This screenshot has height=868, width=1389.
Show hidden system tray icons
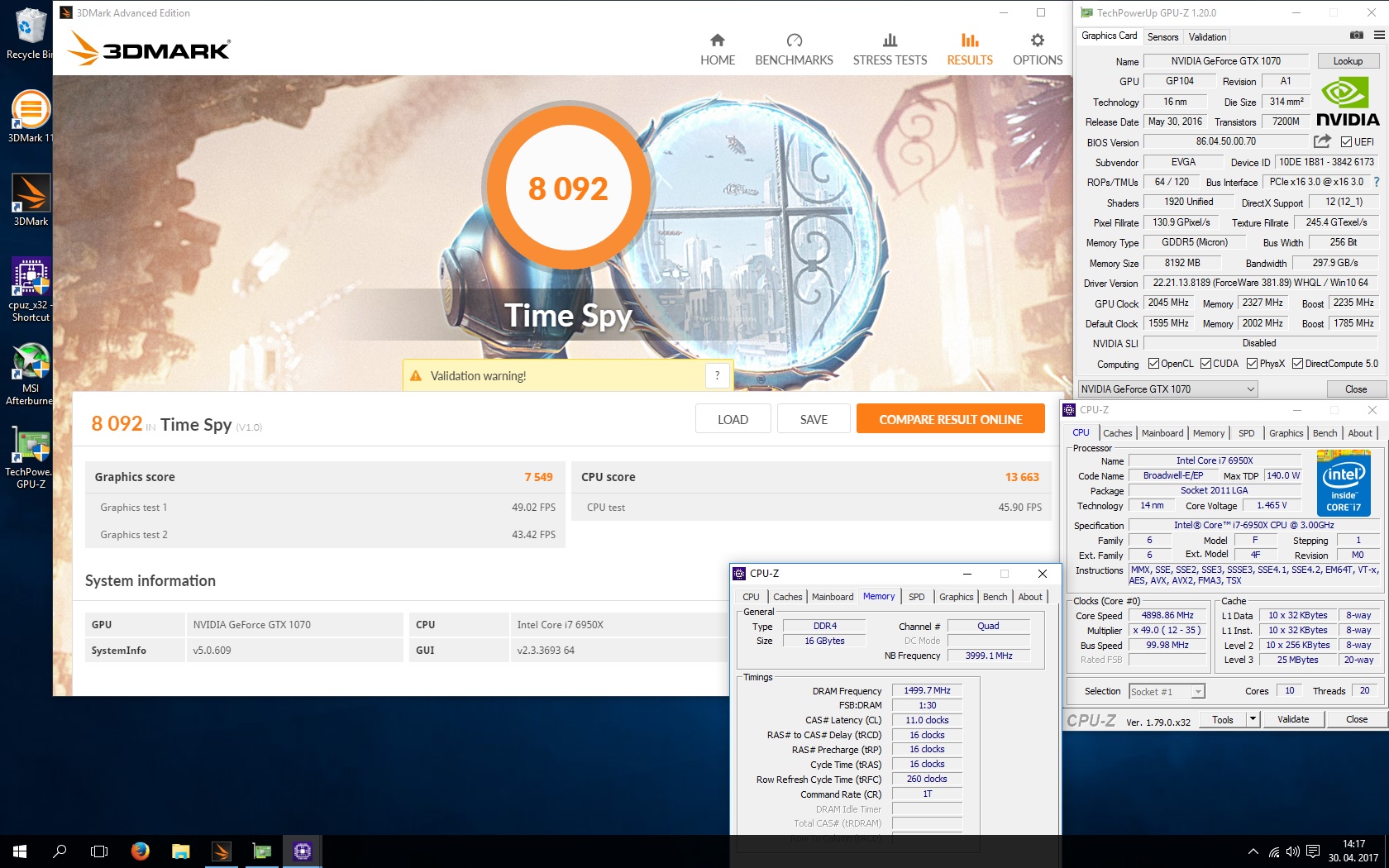coord(1253,851)
